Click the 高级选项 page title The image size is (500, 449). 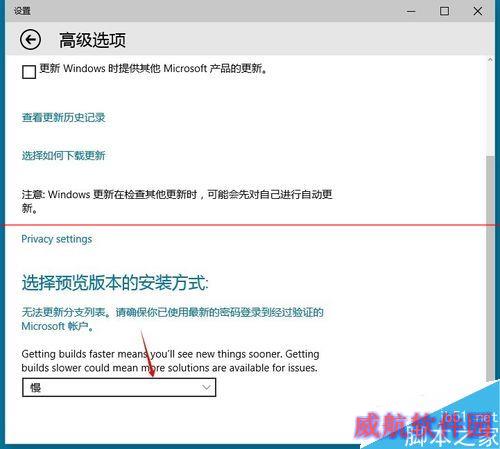93,40
